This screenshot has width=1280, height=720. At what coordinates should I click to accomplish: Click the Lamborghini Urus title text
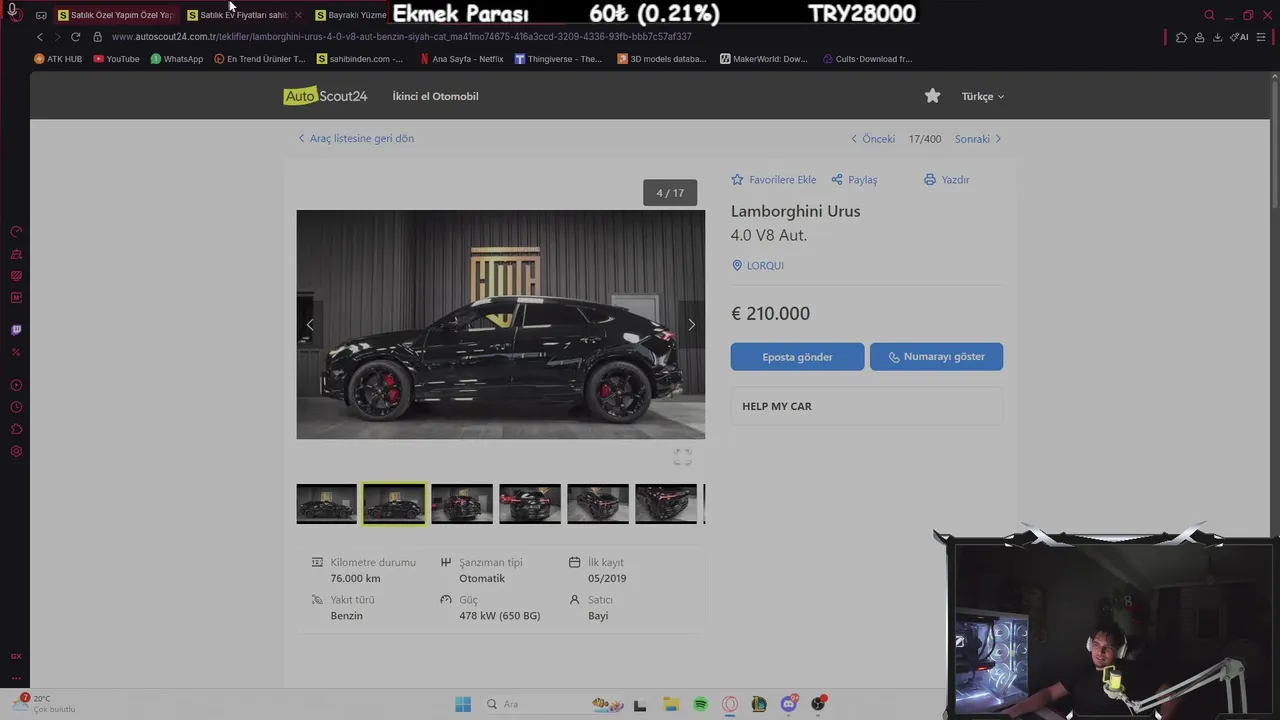(795, 211)
